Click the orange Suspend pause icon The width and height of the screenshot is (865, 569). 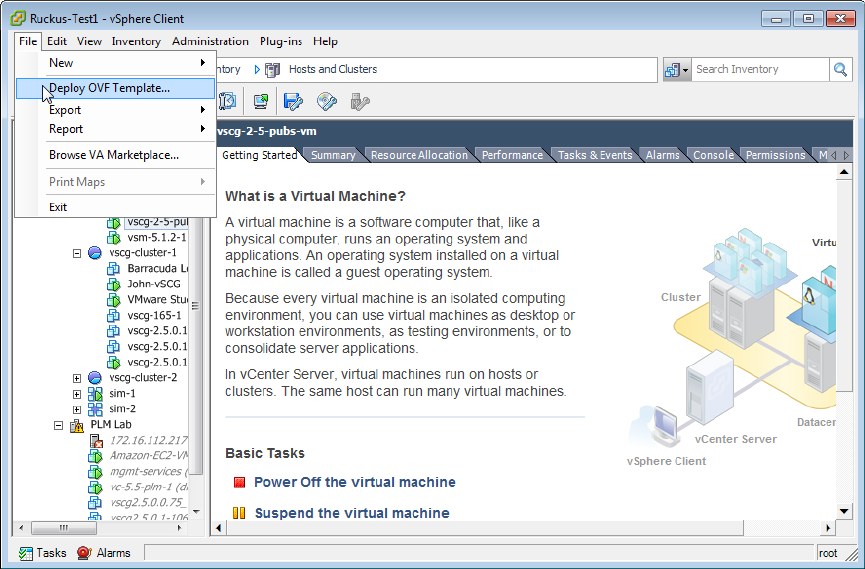[x=239, y=513]
